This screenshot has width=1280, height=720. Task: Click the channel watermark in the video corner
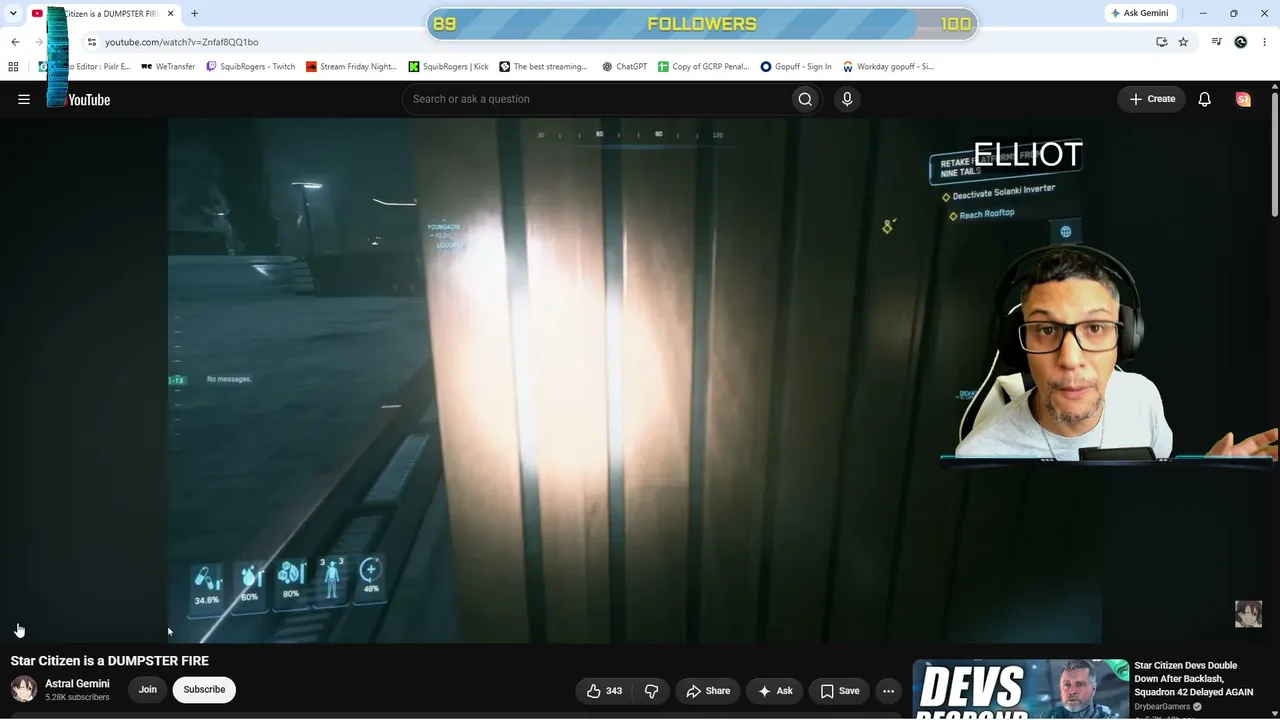[1248, 614]
